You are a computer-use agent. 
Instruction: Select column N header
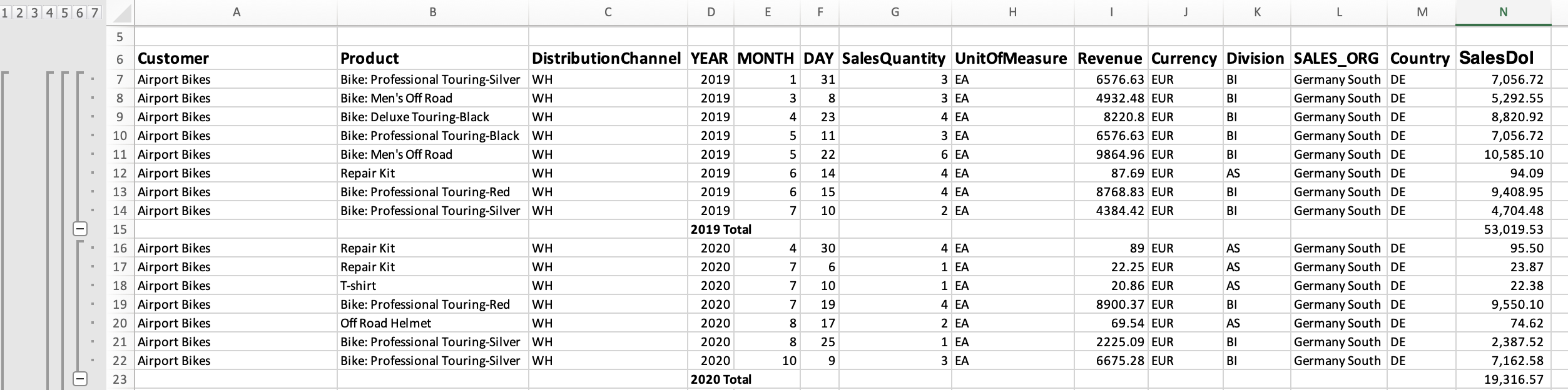coord(1503,12)
